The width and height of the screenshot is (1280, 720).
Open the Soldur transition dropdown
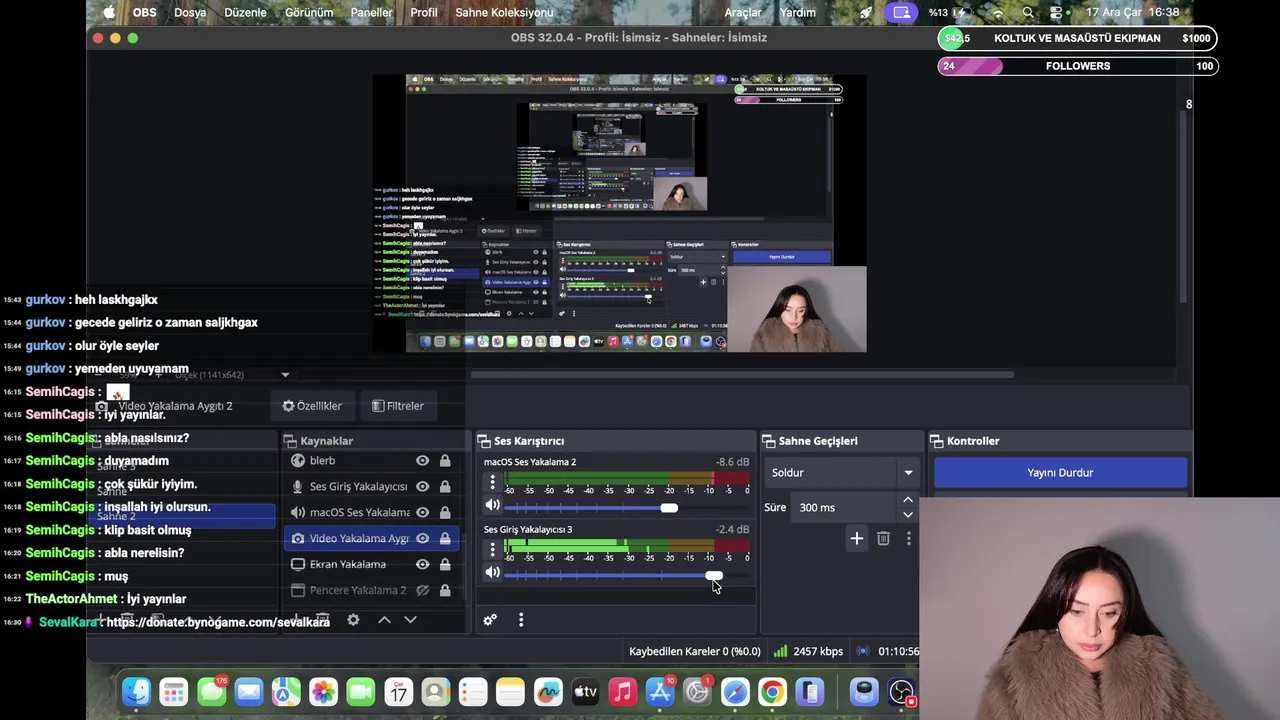click(x=843, y=473)
